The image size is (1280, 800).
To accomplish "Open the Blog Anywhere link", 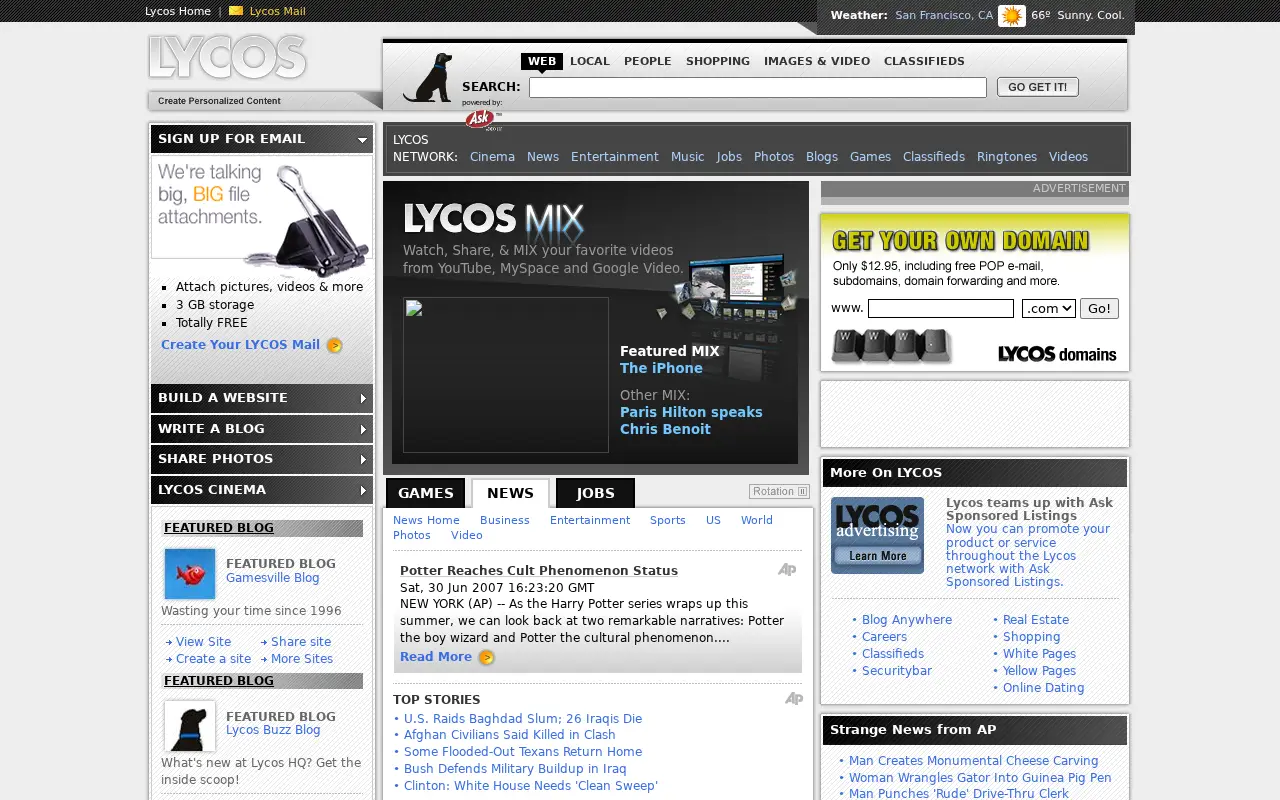I will point(907,620).
